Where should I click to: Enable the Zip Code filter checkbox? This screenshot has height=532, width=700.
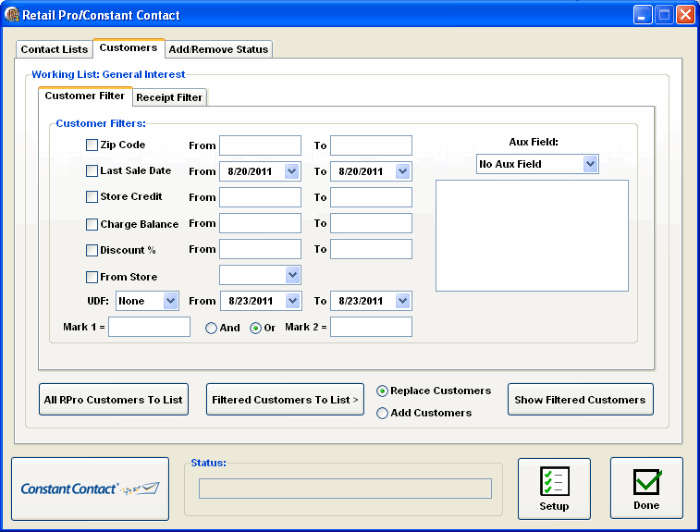click(x=92, y=145)
